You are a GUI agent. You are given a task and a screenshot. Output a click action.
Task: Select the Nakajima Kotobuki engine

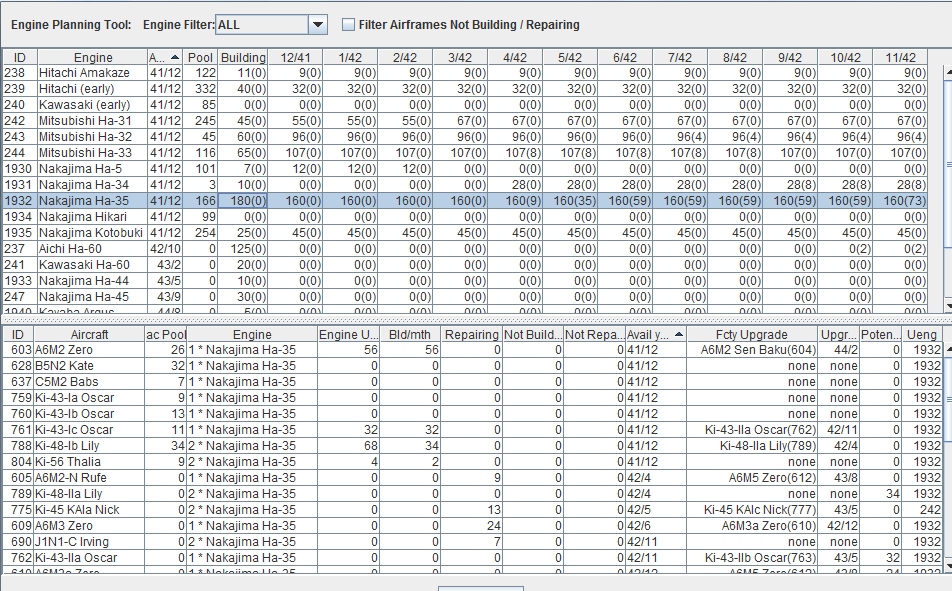[x=465, y=233]
